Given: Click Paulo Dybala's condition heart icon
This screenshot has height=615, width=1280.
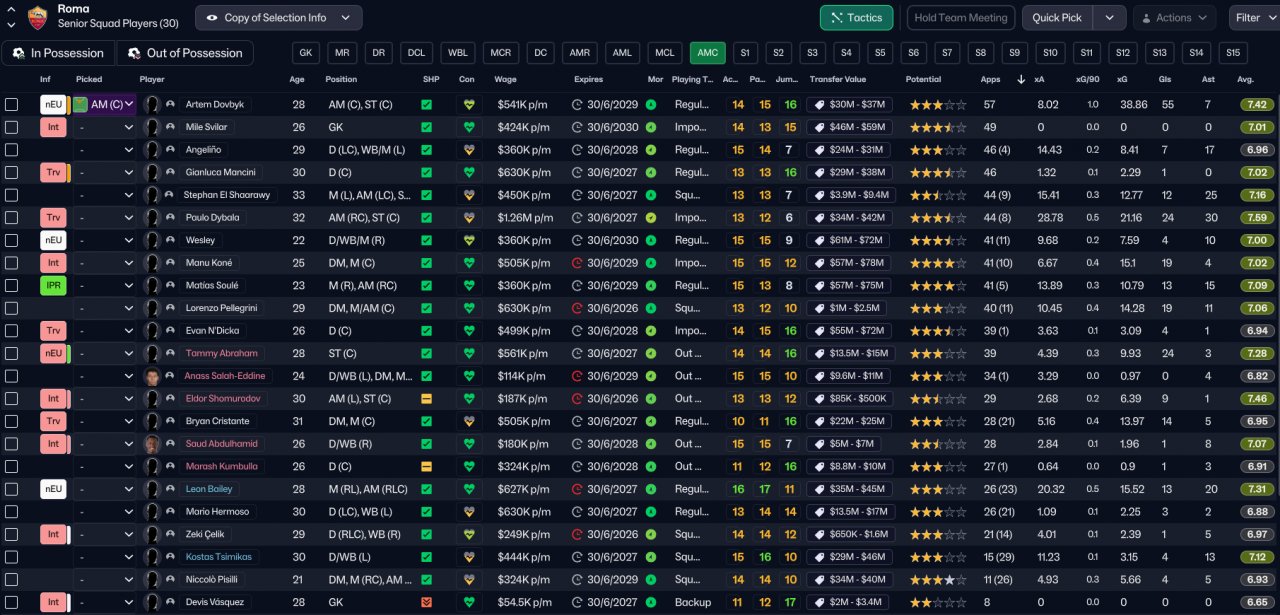Looking at the screenshot, I should [x=467, y=217].
